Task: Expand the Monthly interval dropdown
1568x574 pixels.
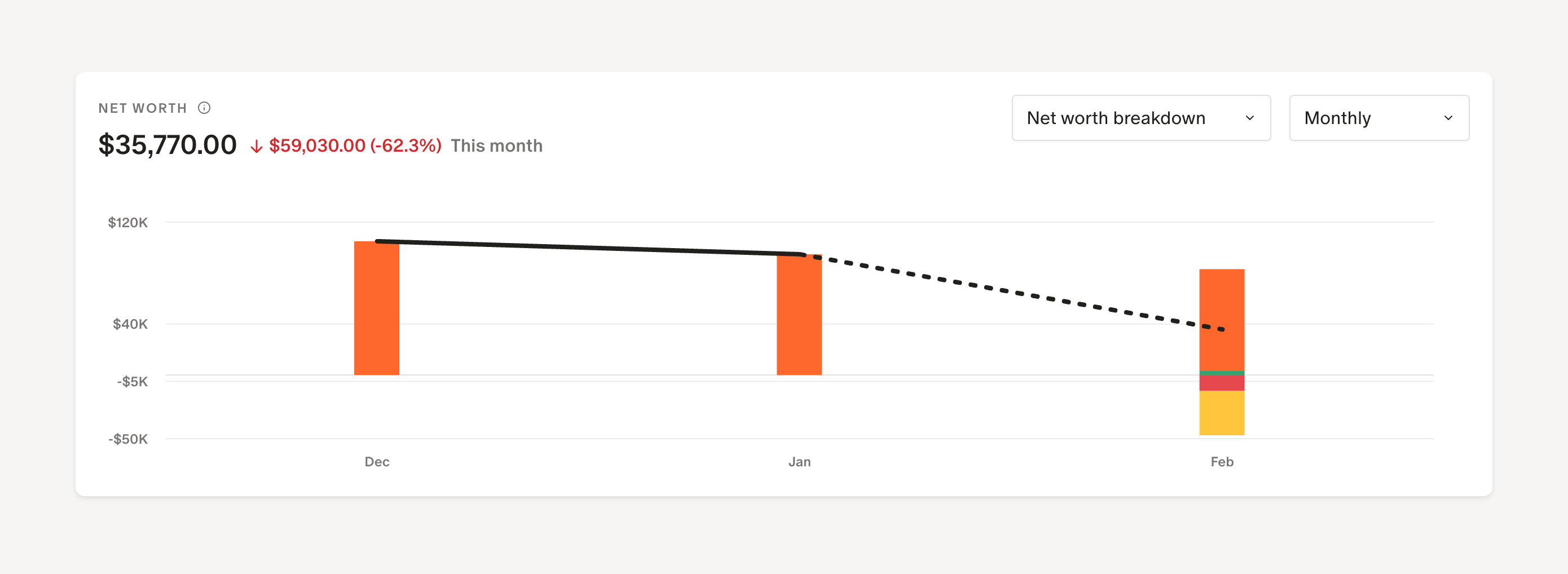Action: pyautogui.click(x=1378, y=117)
